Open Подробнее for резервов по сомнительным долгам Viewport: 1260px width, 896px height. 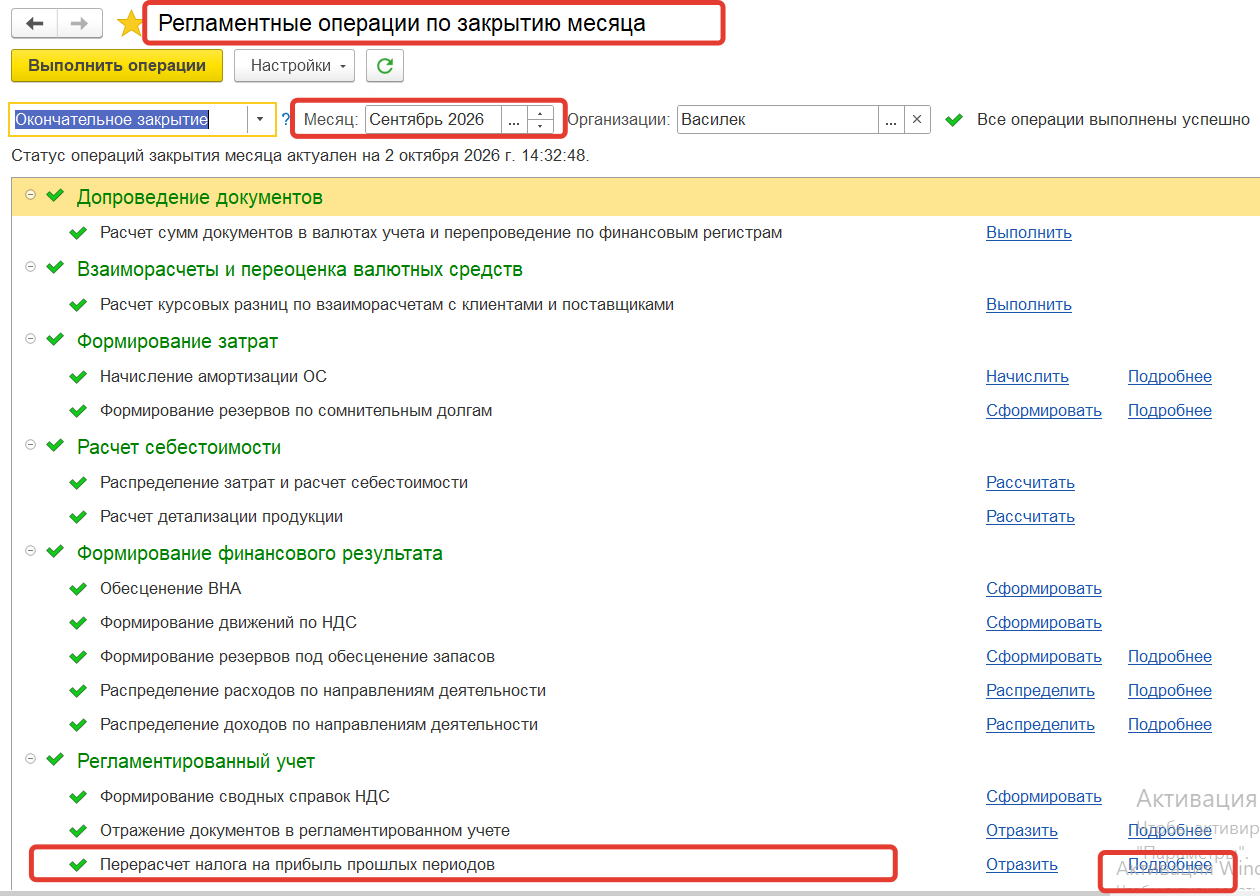pyautogui.click(x=1169, y=410)
